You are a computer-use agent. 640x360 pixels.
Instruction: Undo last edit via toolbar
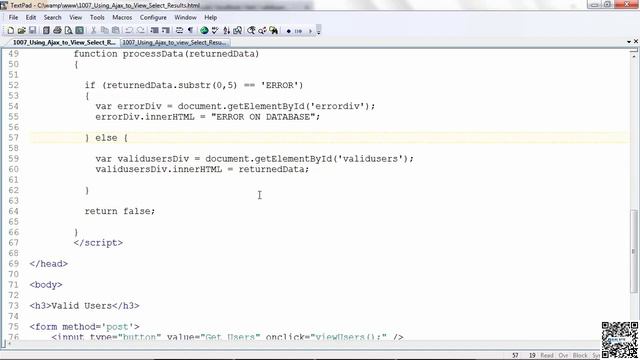[x=129, y=31]
